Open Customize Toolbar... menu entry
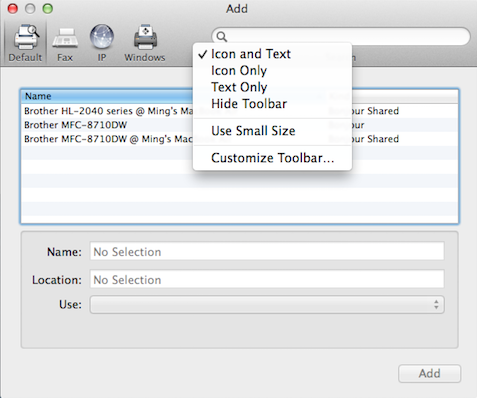The image size is (477, 398). coord(272,158)
